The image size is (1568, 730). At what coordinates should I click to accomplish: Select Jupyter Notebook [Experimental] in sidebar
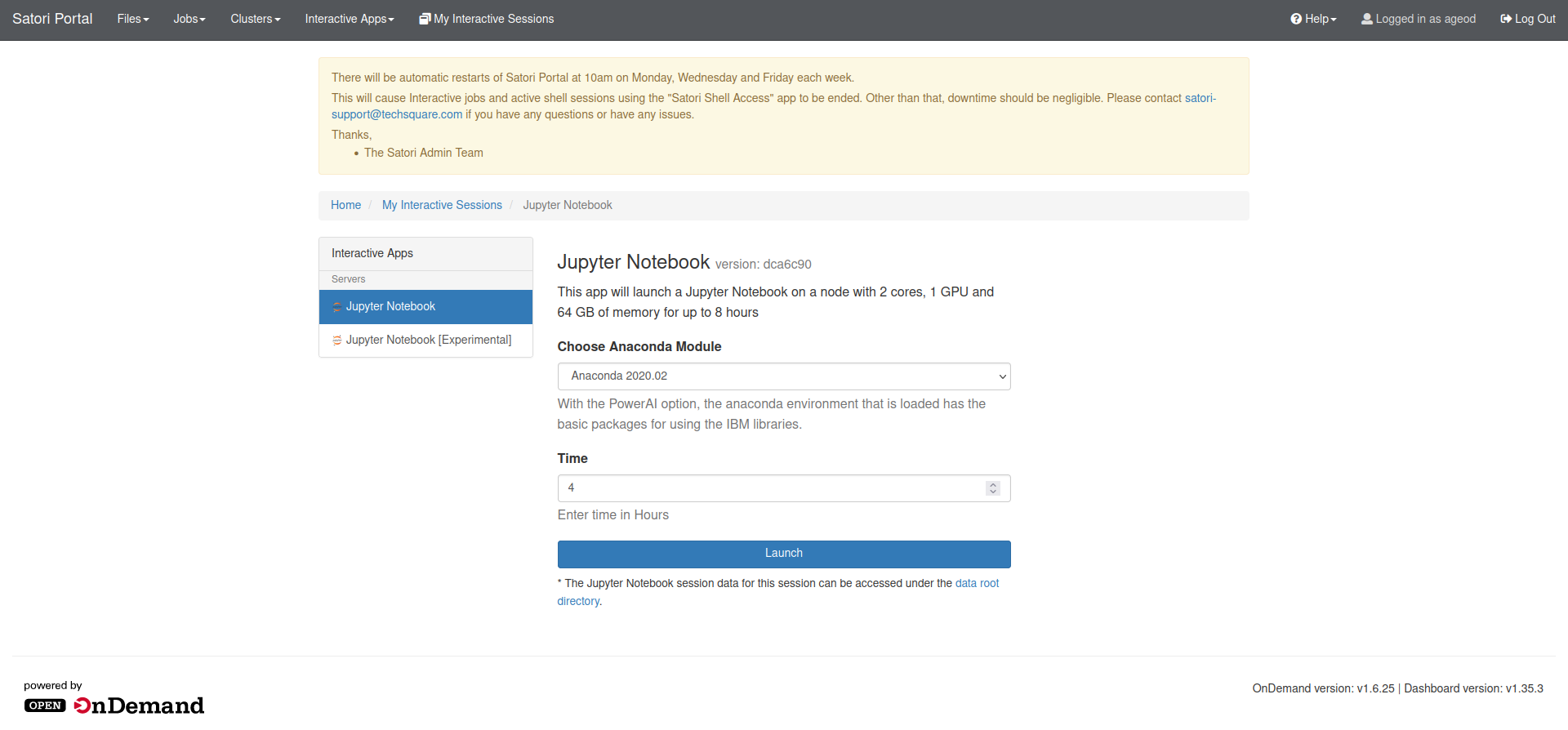(x=425, y=341)
